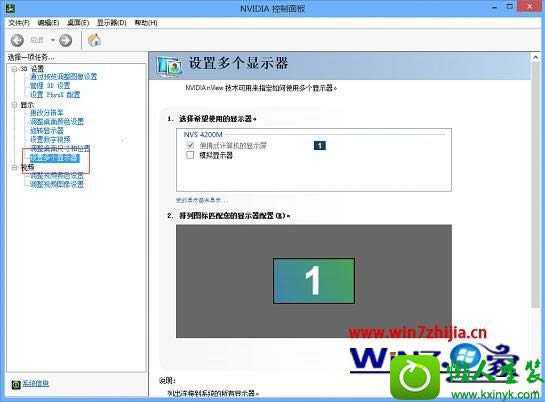This screenshot has height=402, width=545.
Task: Select the large display 1 thumbnail
Action: tap(314, 281)
